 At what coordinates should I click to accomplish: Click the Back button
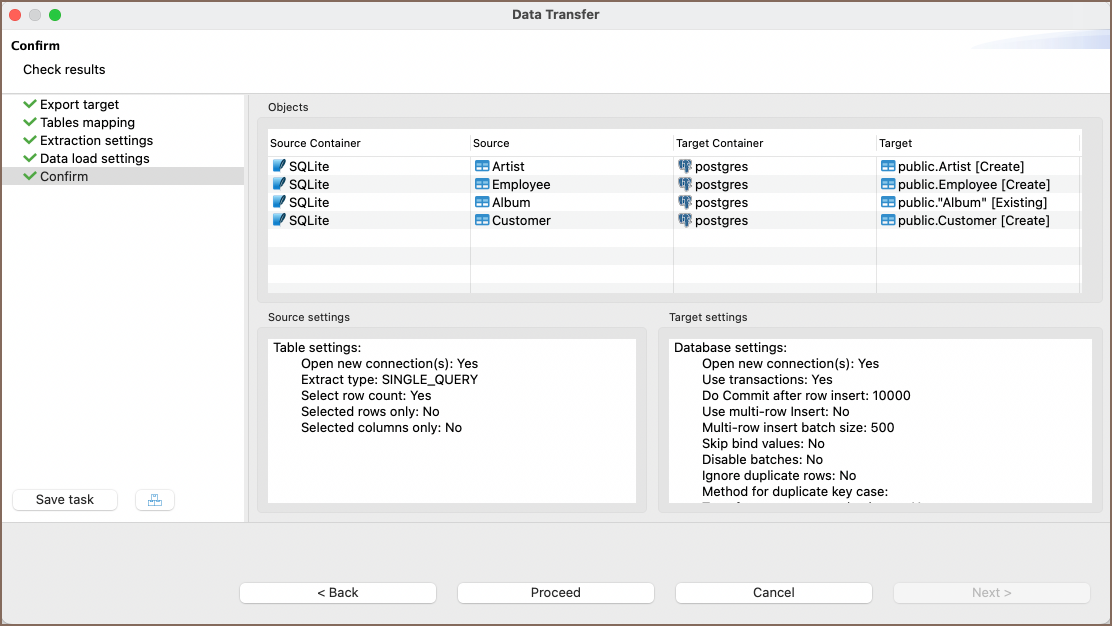(338, 592)
